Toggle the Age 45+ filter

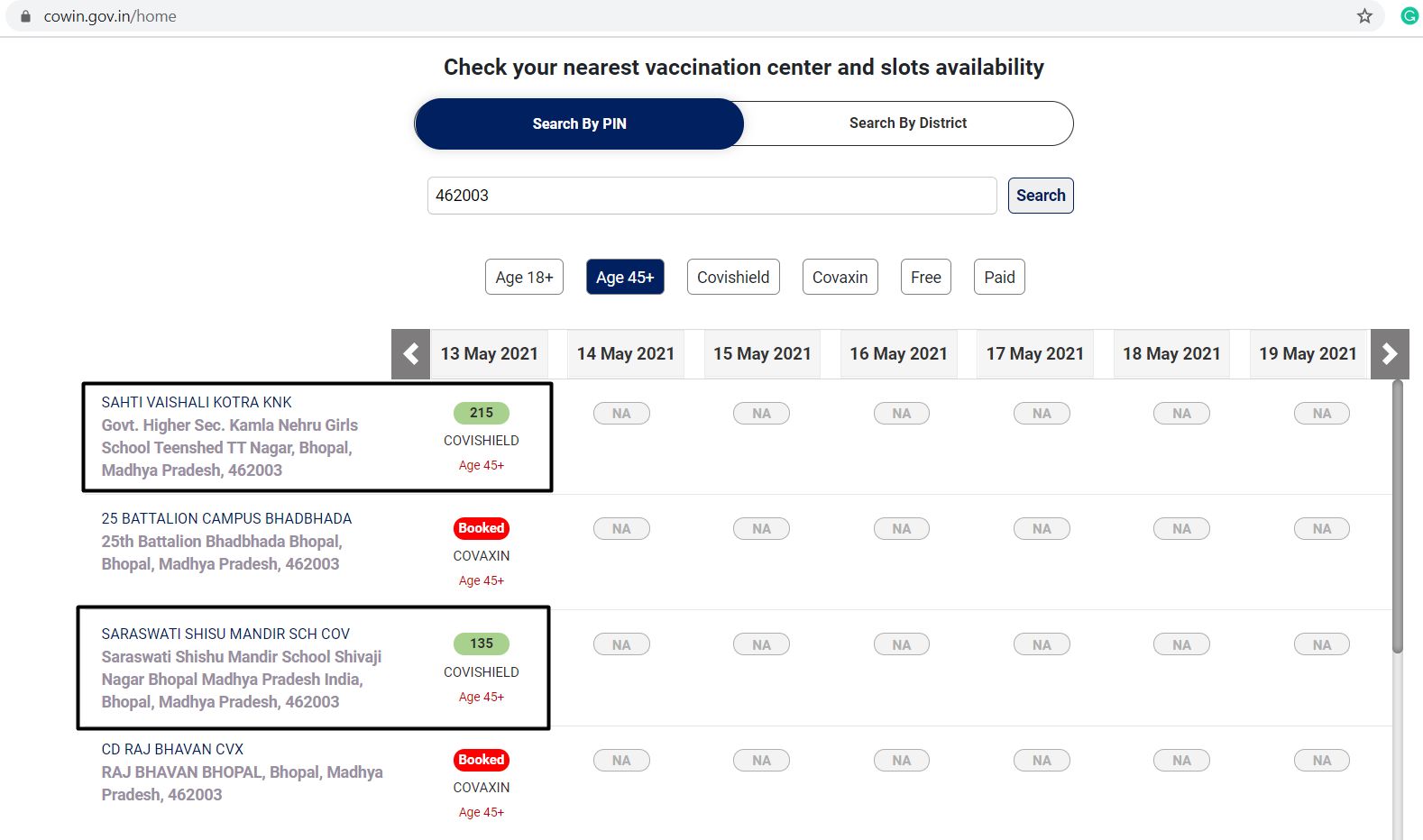pos(625,278)
